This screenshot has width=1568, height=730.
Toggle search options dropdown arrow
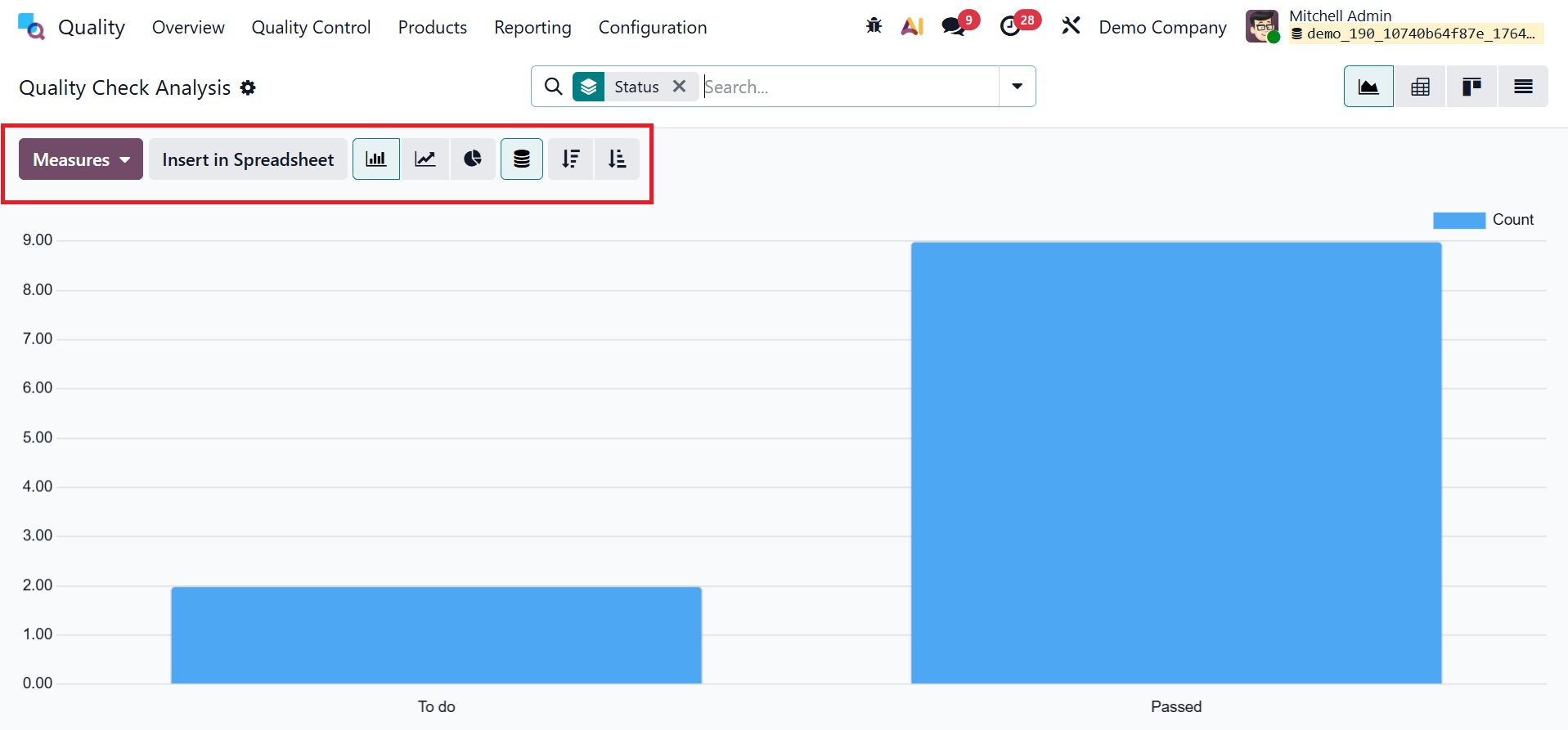coord(1018,87)
